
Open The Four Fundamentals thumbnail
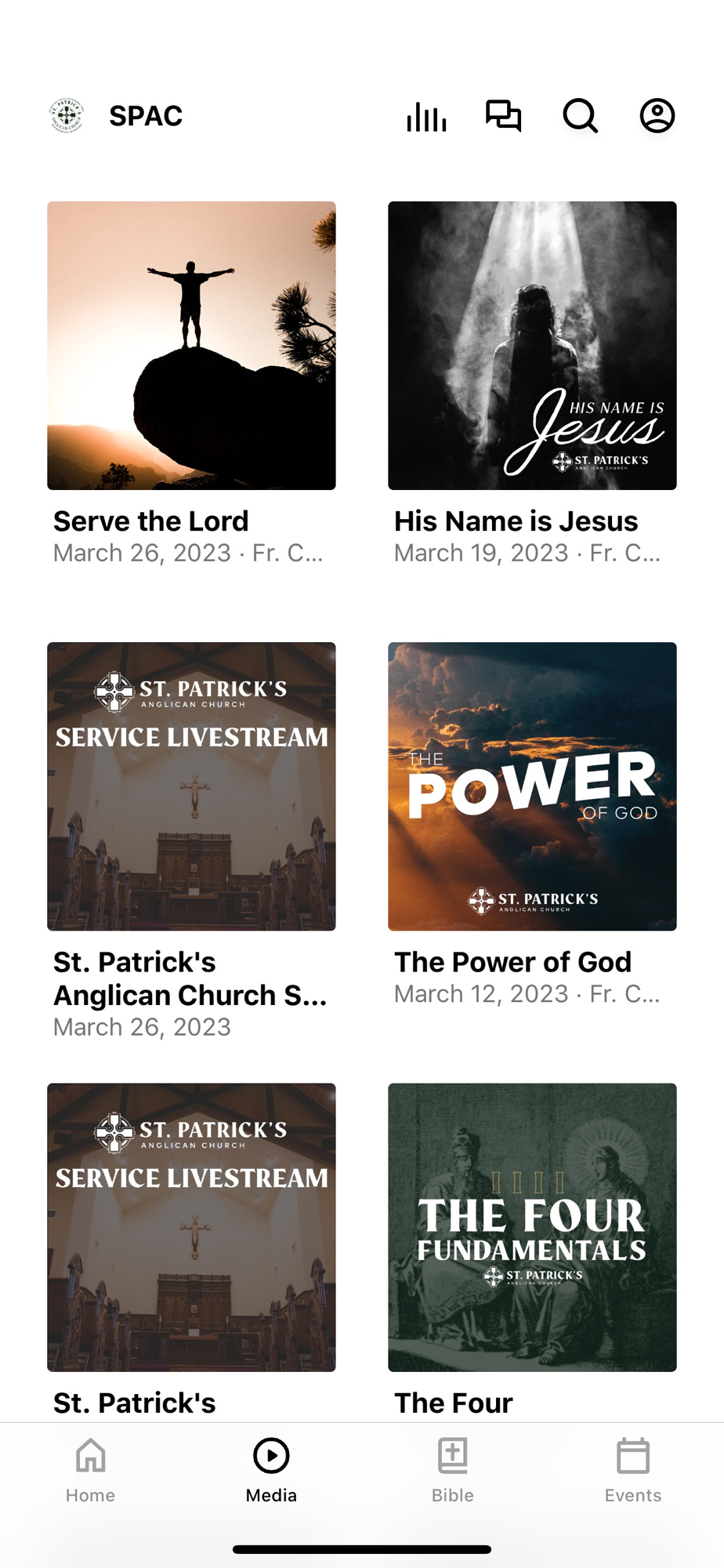pyautogui.click(x=532, y=1227)
